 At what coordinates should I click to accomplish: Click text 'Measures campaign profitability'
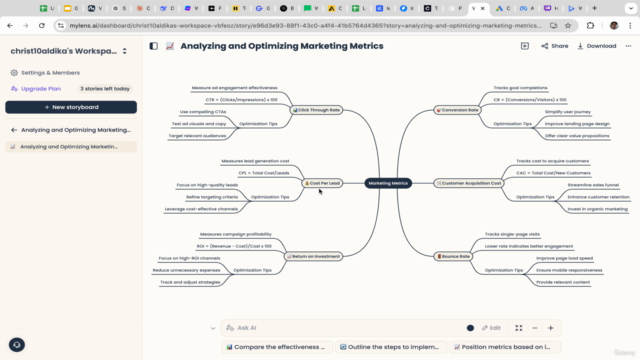point(236,234)
